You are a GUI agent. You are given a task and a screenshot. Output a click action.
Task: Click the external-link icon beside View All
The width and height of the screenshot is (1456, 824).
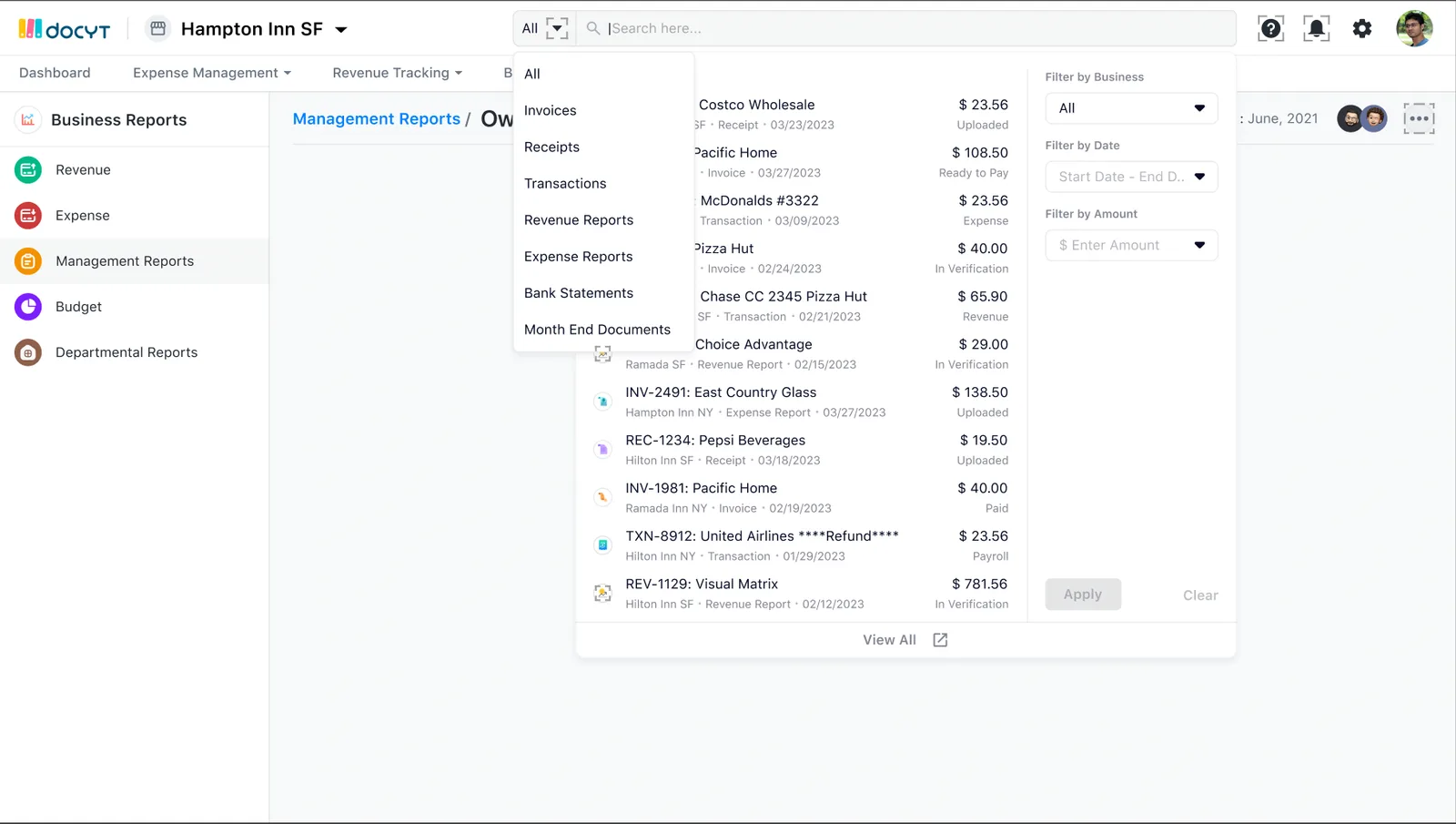pyautogui.click(x=940, y=640)
